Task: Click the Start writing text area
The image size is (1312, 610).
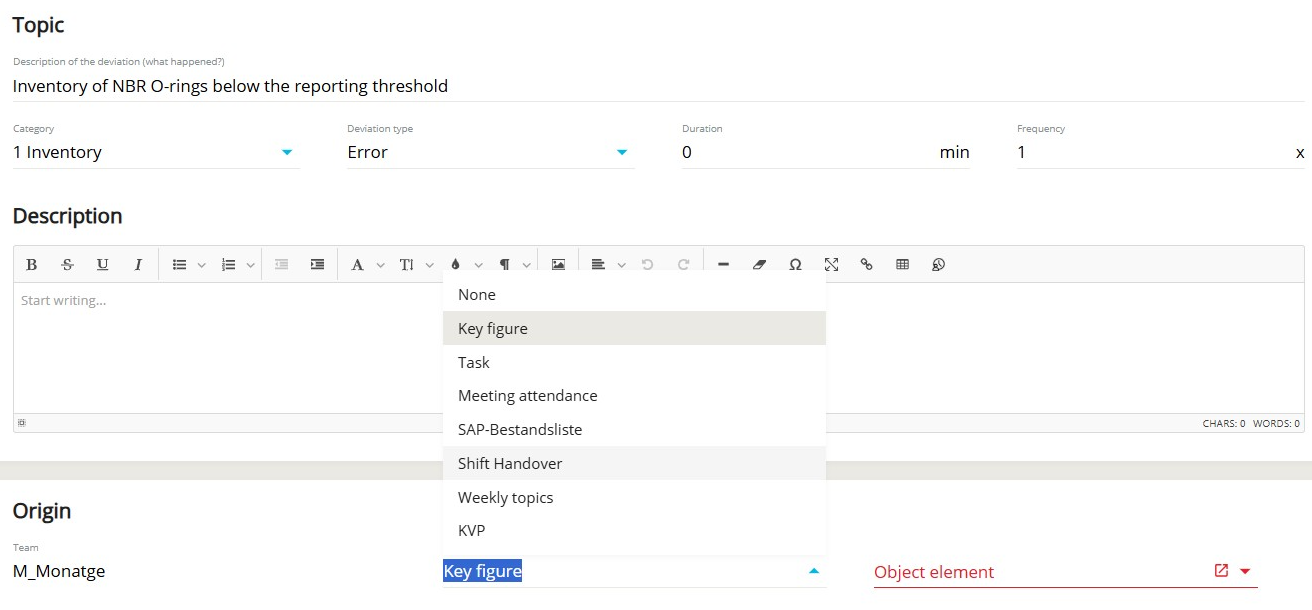Action: click(658, 348)
